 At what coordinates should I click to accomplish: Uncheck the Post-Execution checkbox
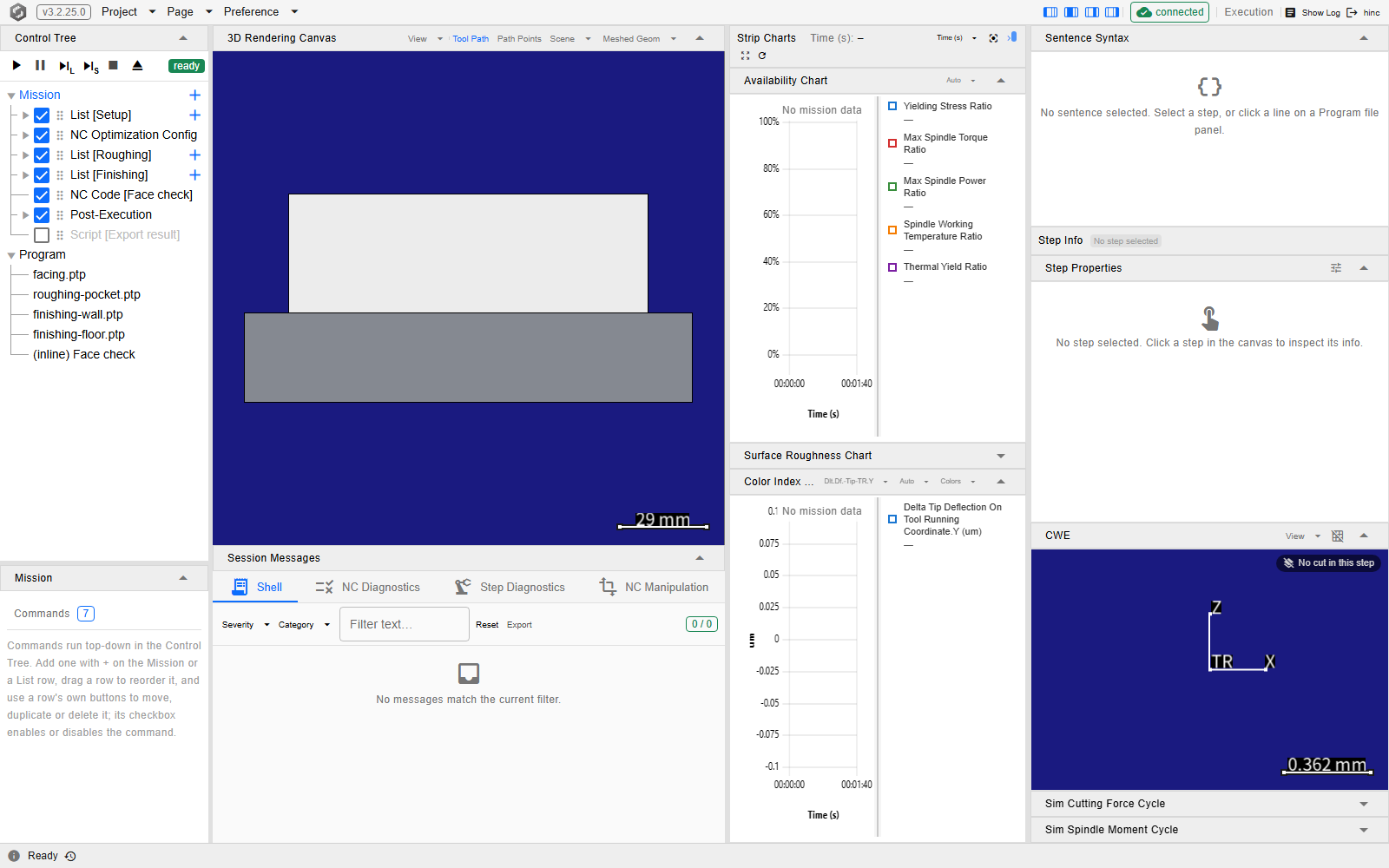pyautogui.click(x=42, y=215)
